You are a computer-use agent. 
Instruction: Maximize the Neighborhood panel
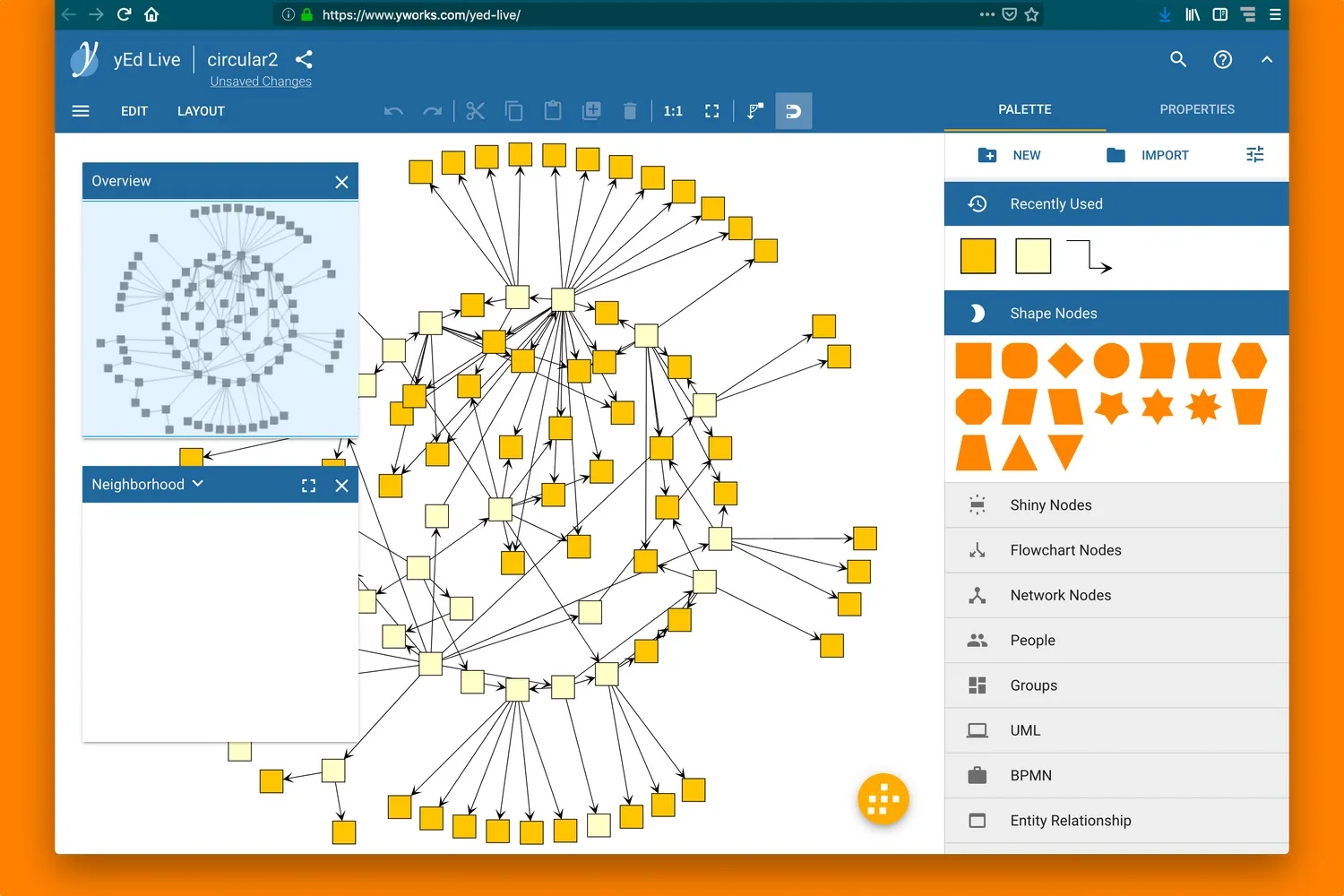(x=308, y=486)
